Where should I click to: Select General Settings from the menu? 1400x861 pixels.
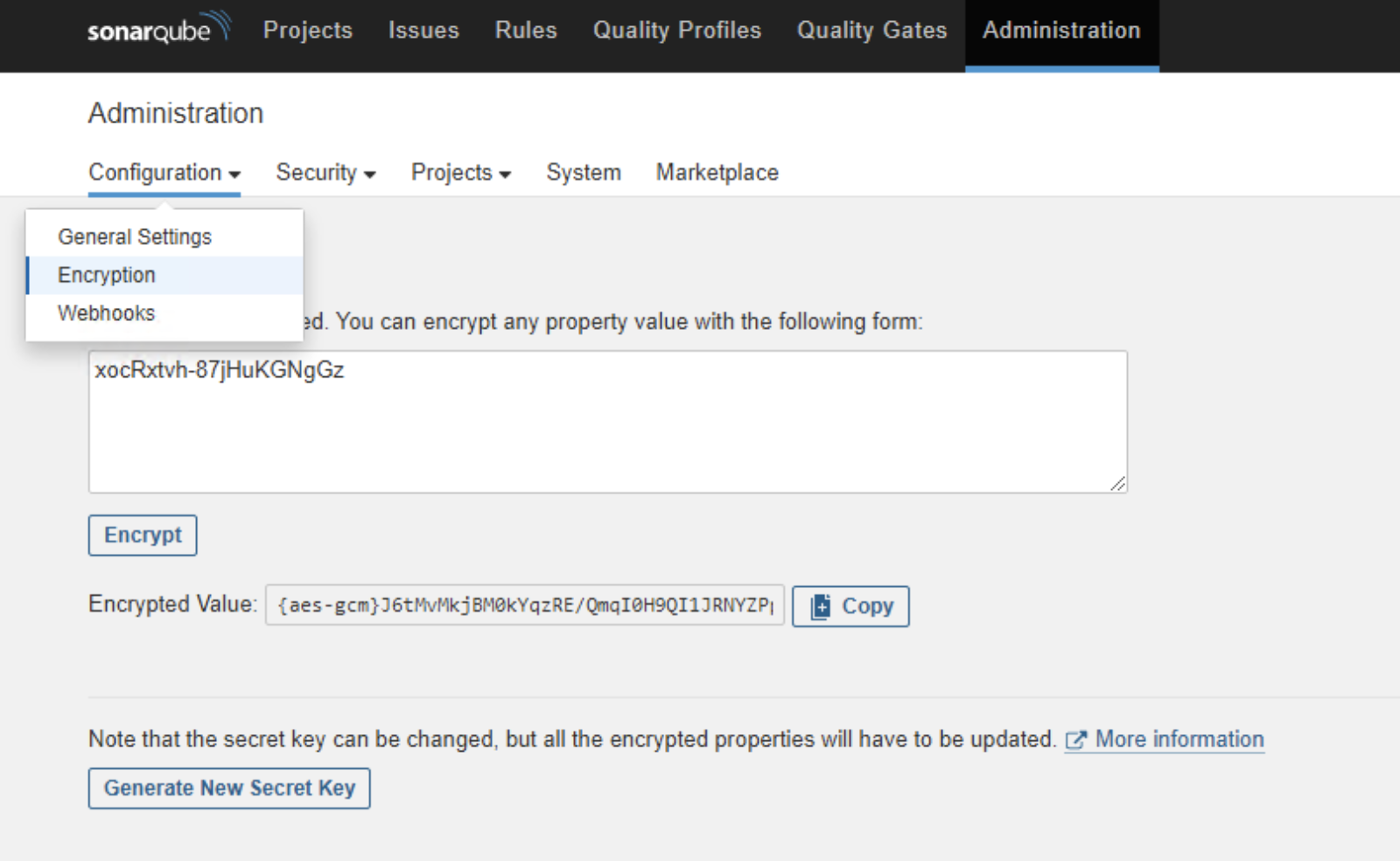pos(135,236)
